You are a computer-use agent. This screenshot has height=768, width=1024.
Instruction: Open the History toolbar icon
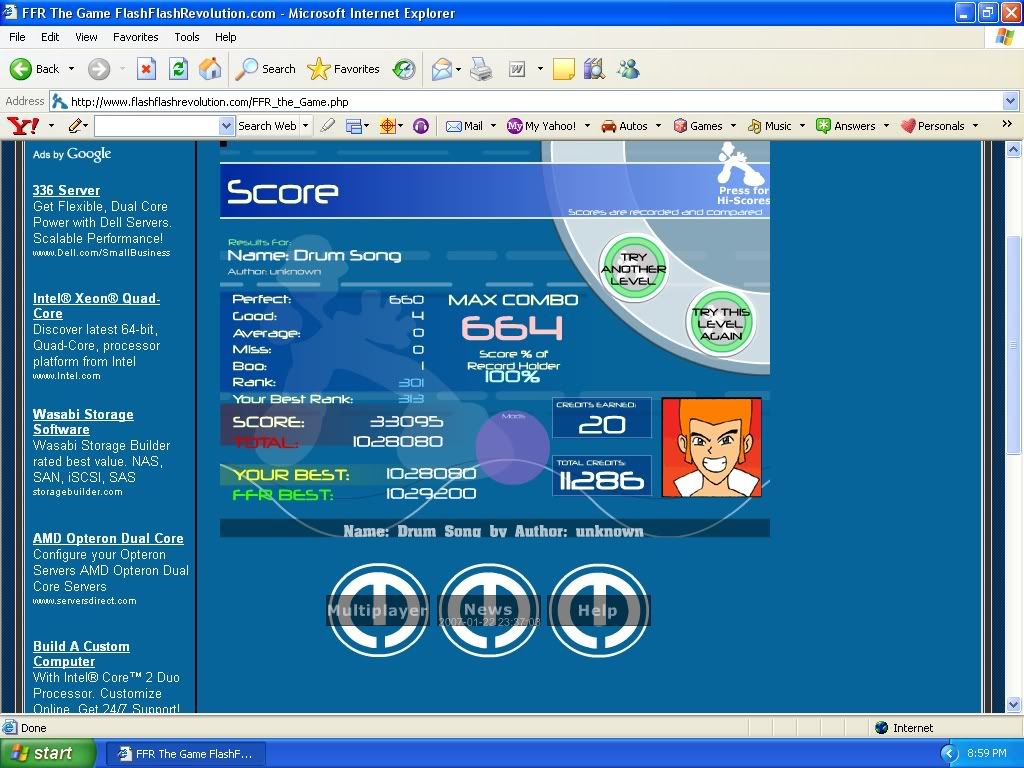[x=404, y=69]
